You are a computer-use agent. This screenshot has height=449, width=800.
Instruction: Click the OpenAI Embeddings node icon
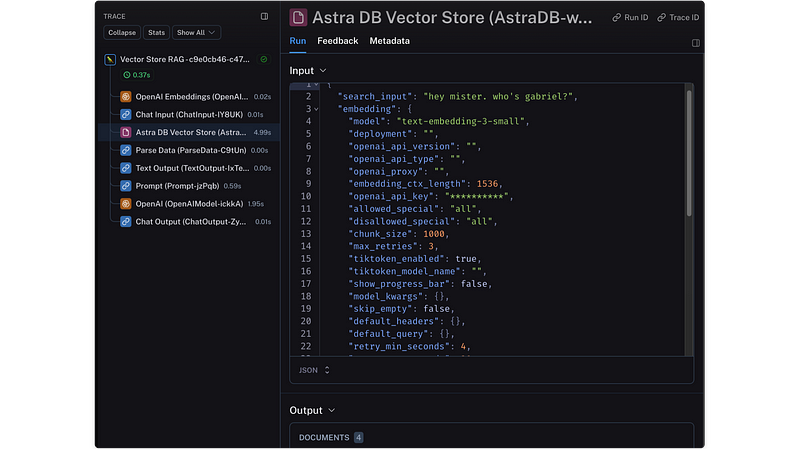(126, 97)
